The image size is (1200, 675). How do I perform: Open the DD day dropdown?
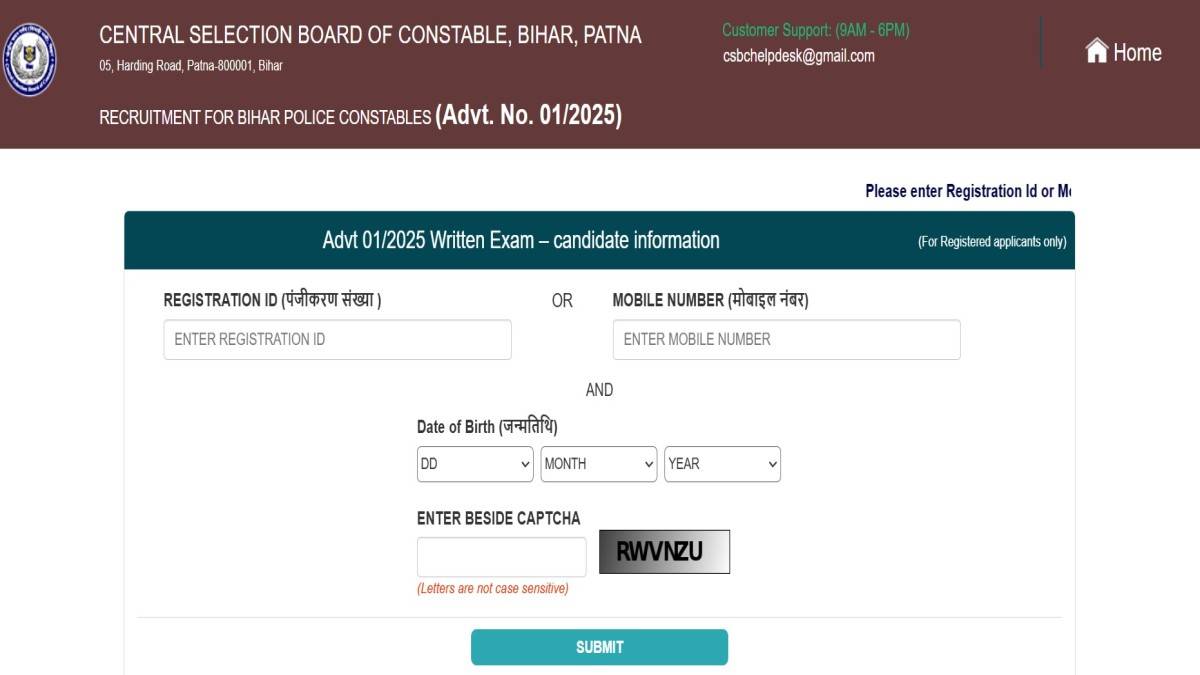pyautogui.click(x=475, y=464)
